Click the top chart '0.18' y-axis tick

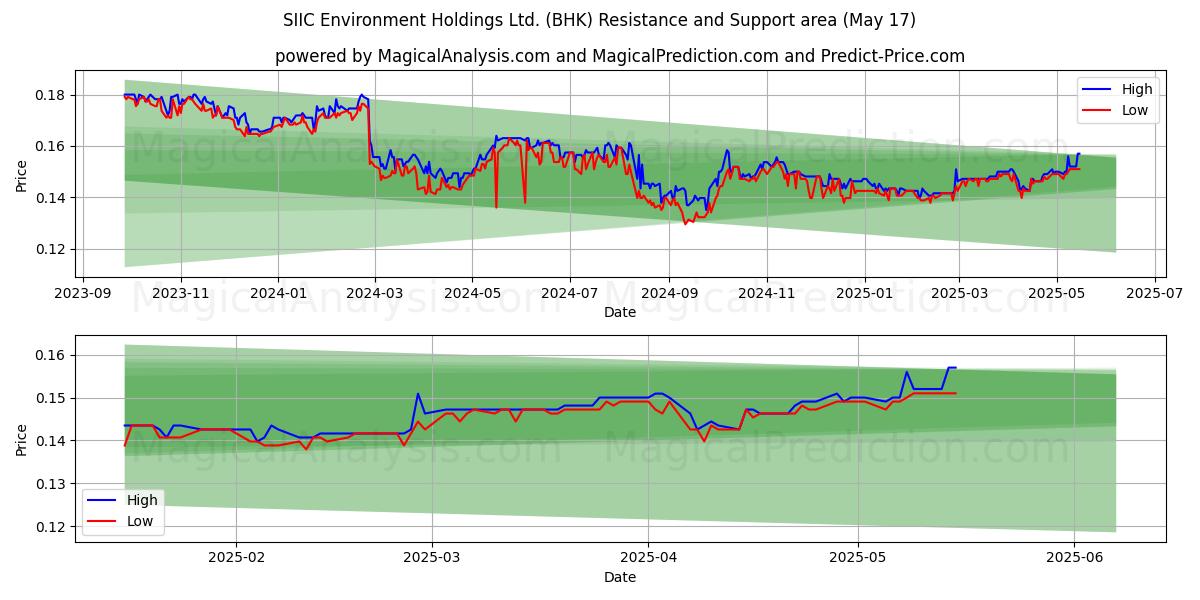[x=52, y=95]
